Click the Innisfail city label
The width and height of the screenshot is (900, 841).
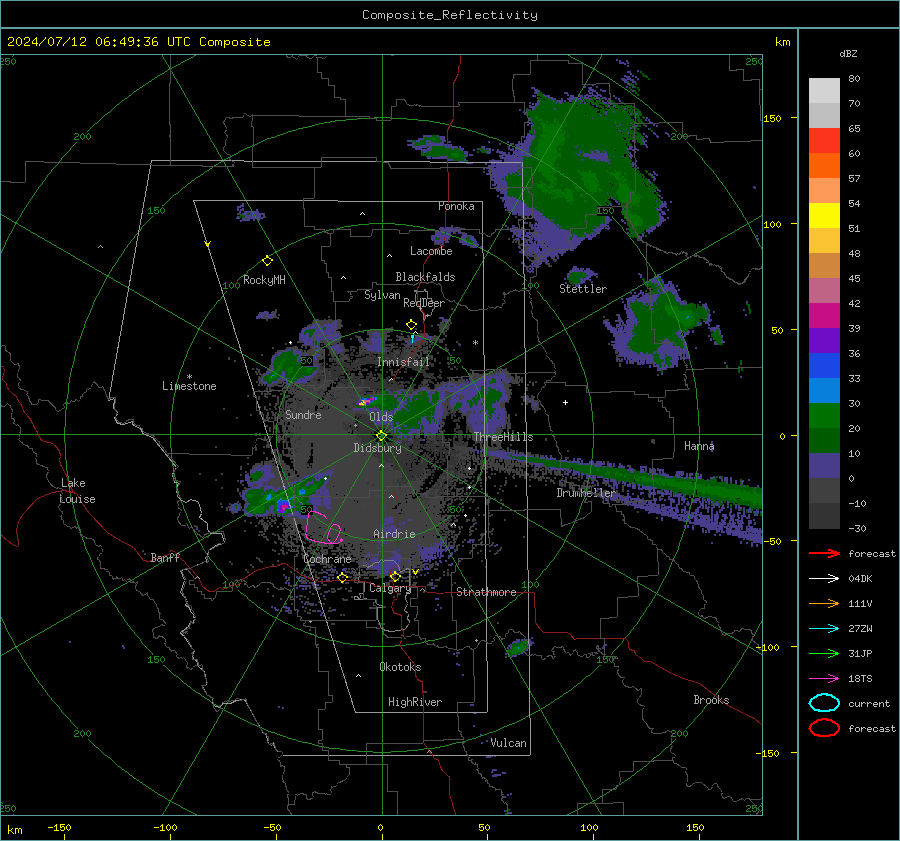tap(403, 362)
